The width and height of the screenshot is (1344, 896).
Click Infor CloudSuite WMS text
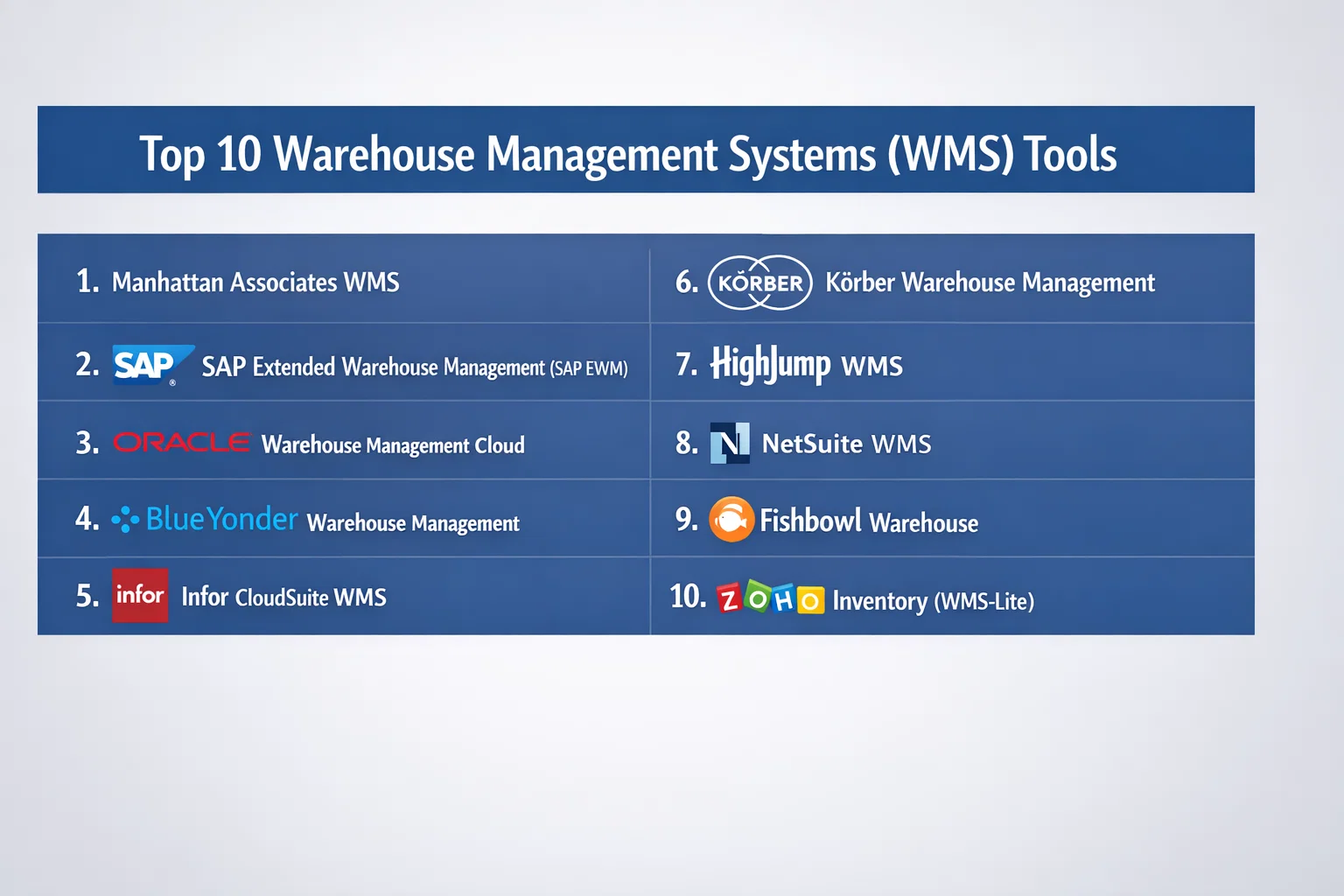pos(283,598)
